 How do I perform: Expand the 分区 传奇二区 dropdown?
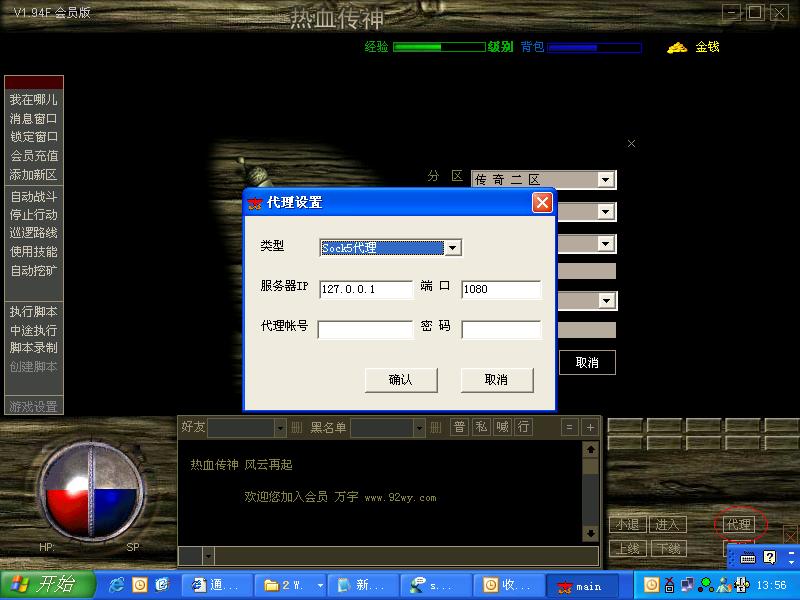coord(606,180)
